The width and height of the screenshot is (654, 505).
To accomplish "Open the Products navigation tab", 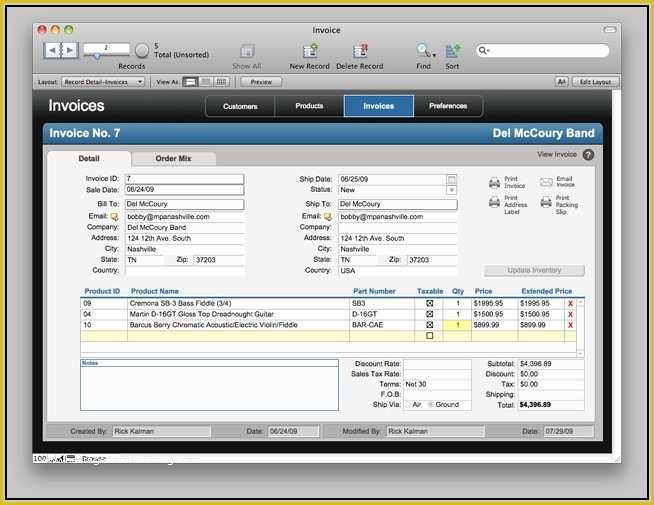I will click(x=309, y=106).
